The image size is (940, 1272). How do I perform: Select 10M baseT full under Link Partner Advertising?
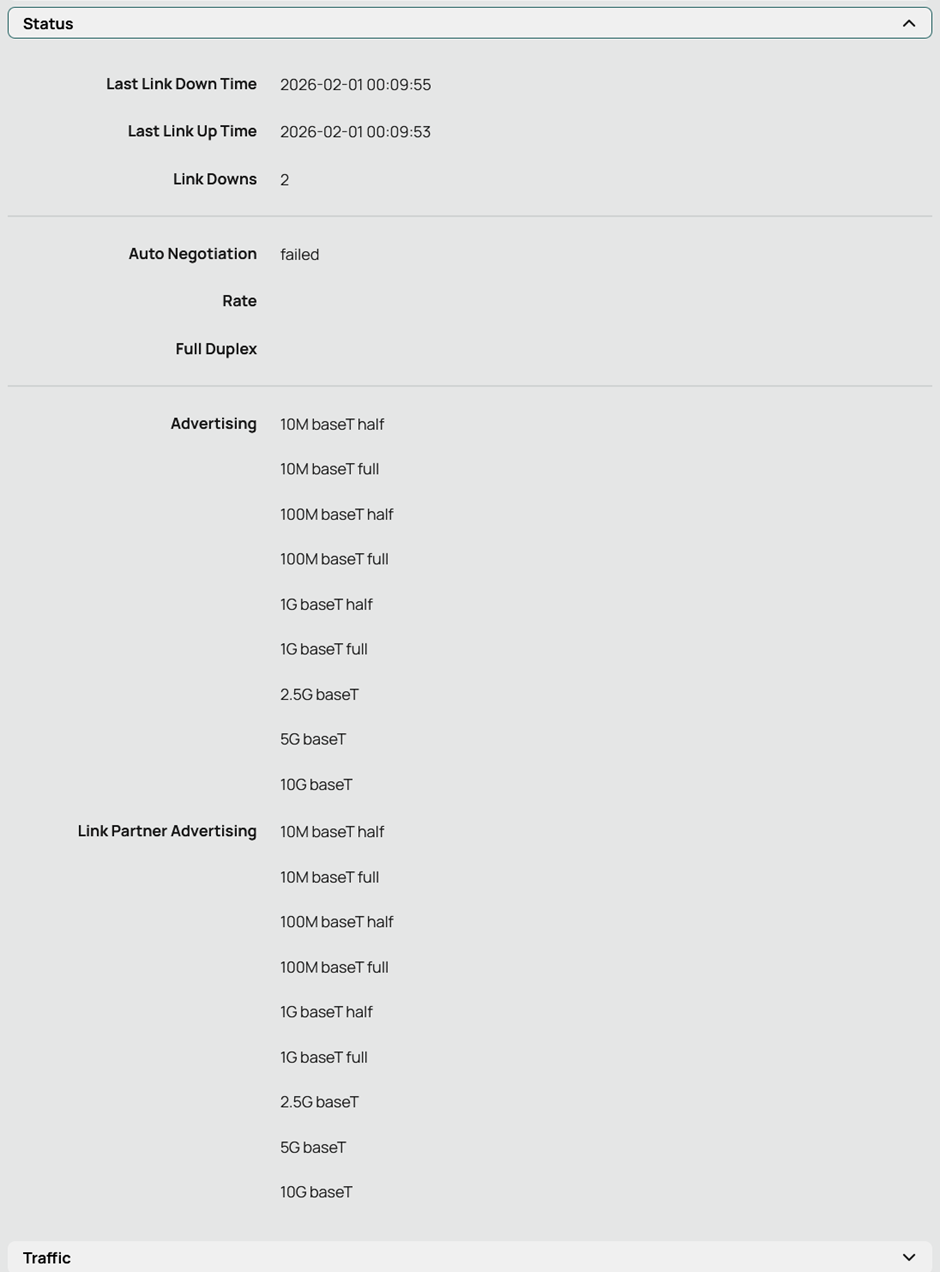point(329,877)
